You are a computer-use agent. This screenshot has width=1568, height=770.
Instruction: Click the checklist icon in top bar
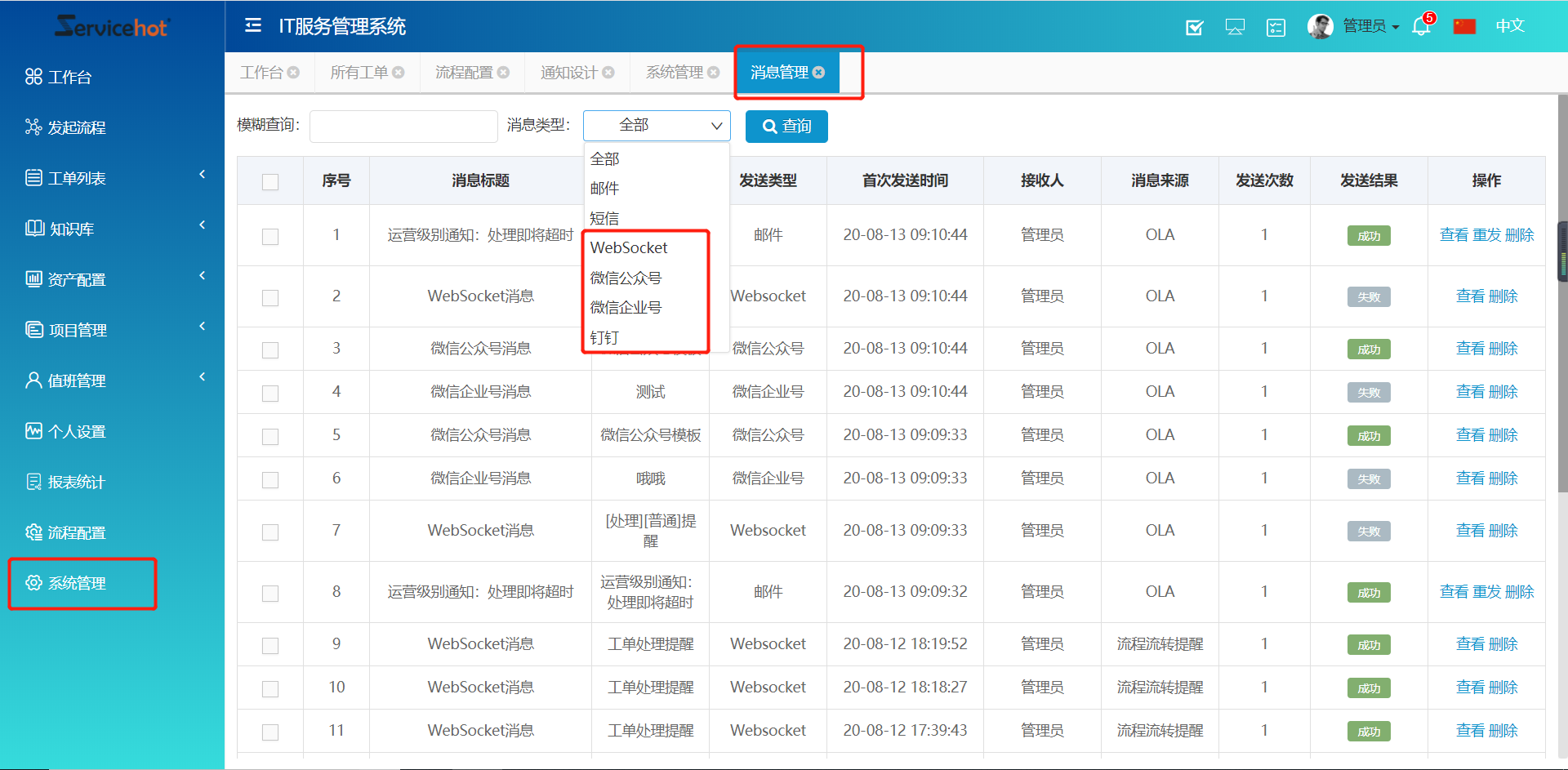(1276, 28)
